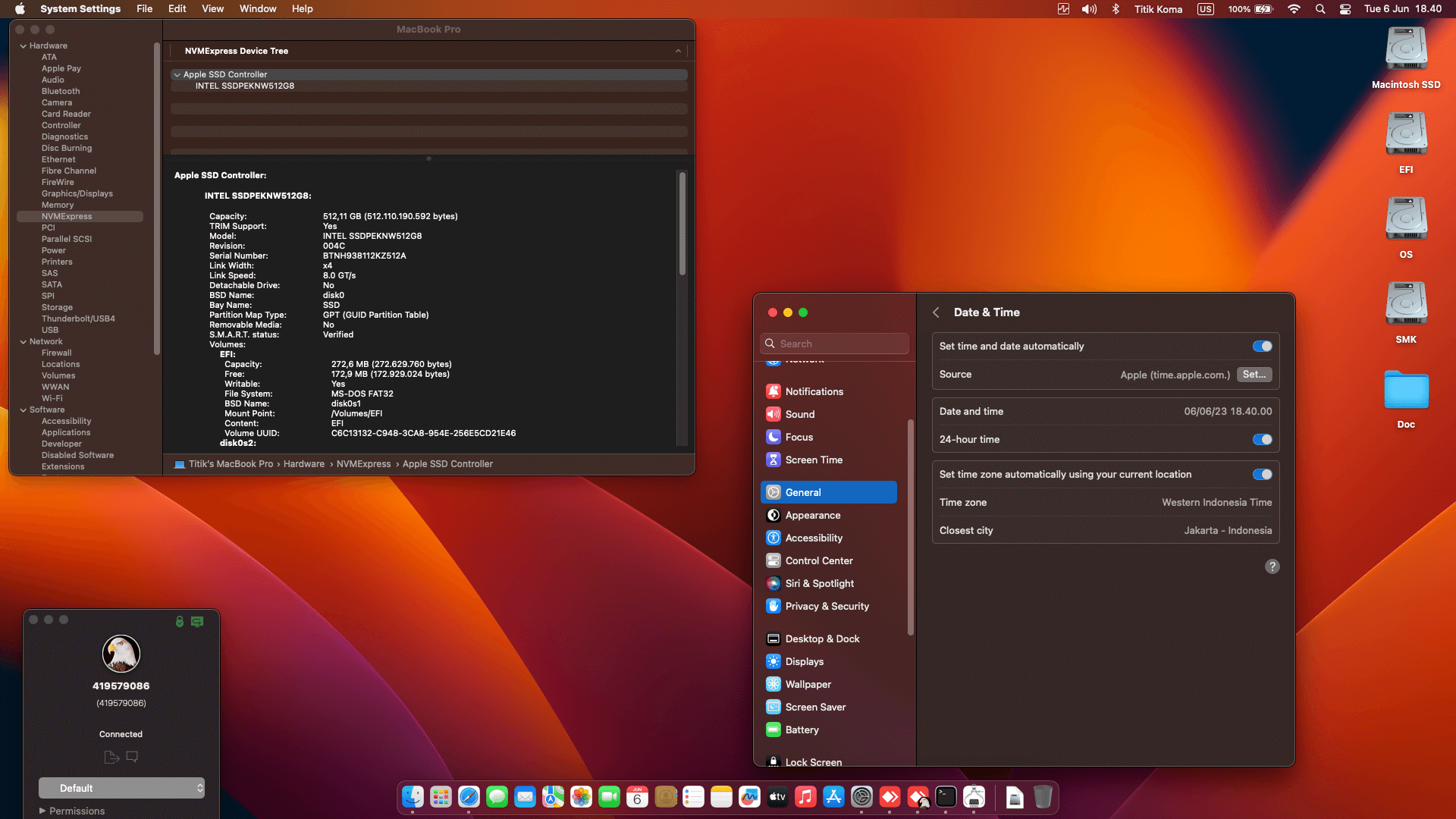Screen dimensions: 1456x819
Task: Open Messages from the Dock
Action: tap(497, 797)
